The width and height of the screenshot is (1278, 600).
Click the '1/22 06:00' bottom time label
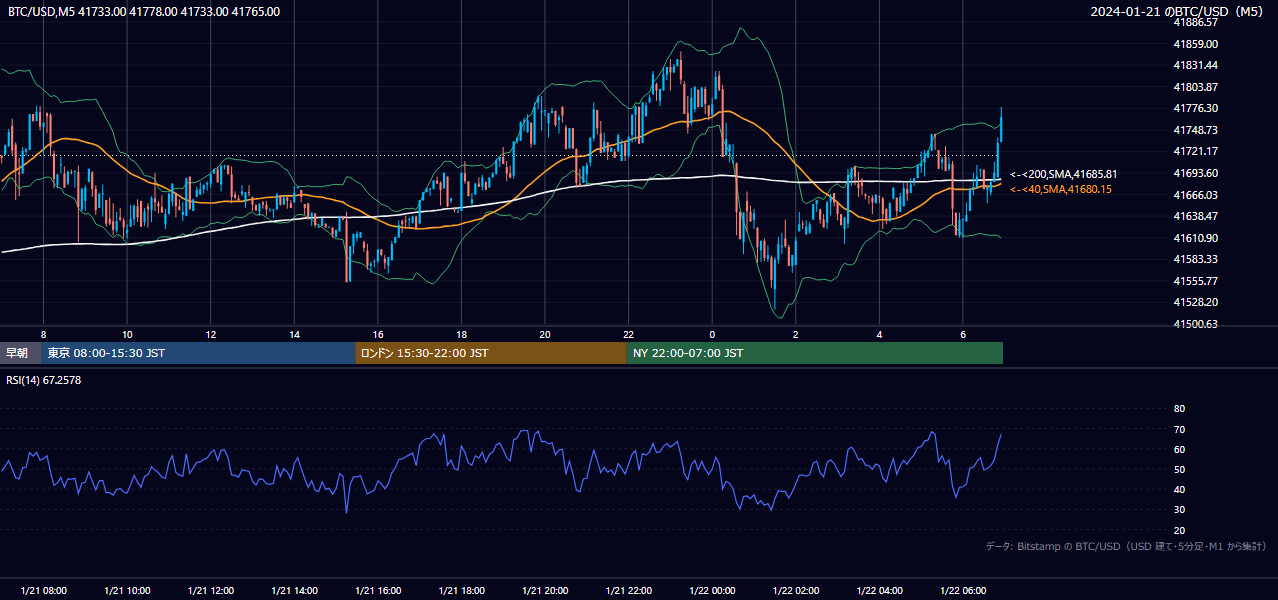pyautogui.click(x=964, y=591)
